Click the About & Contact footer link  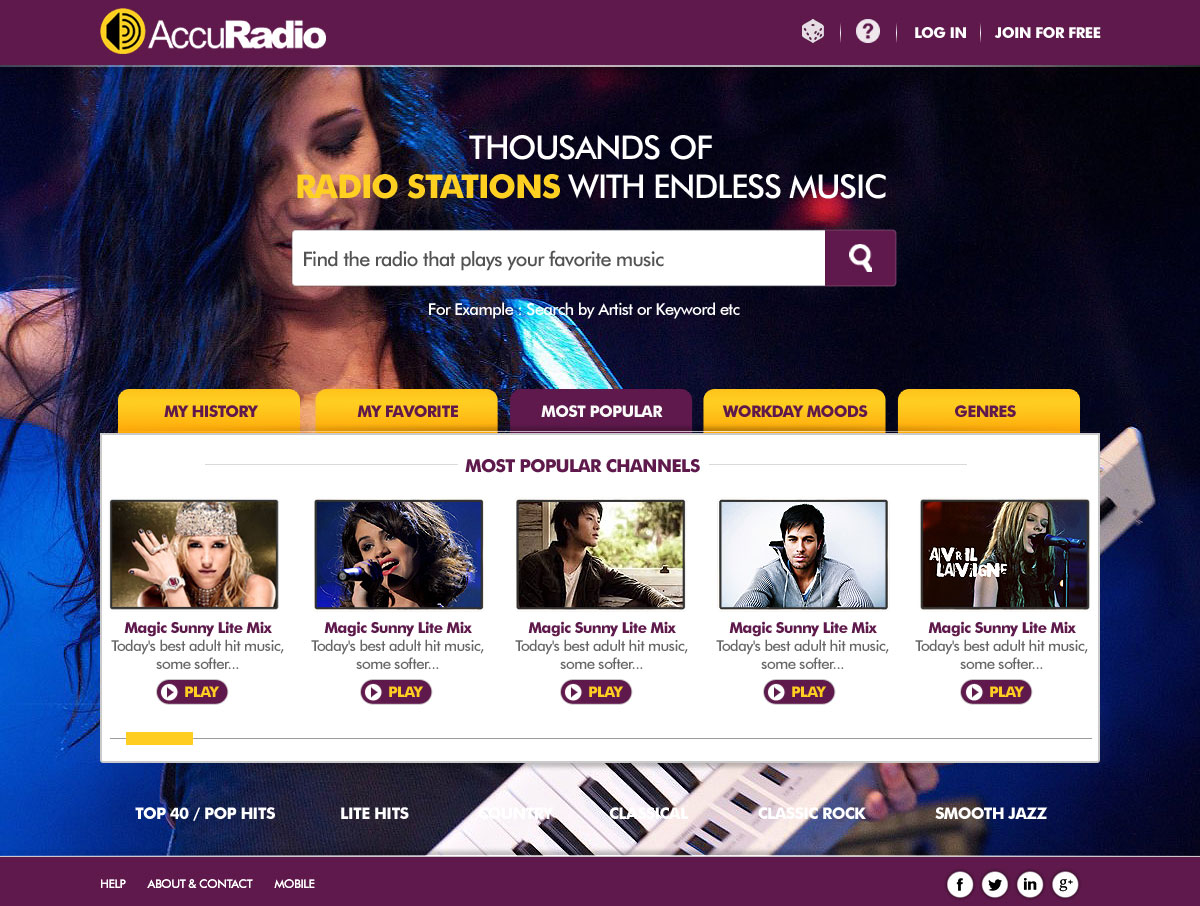pos(200,884)
